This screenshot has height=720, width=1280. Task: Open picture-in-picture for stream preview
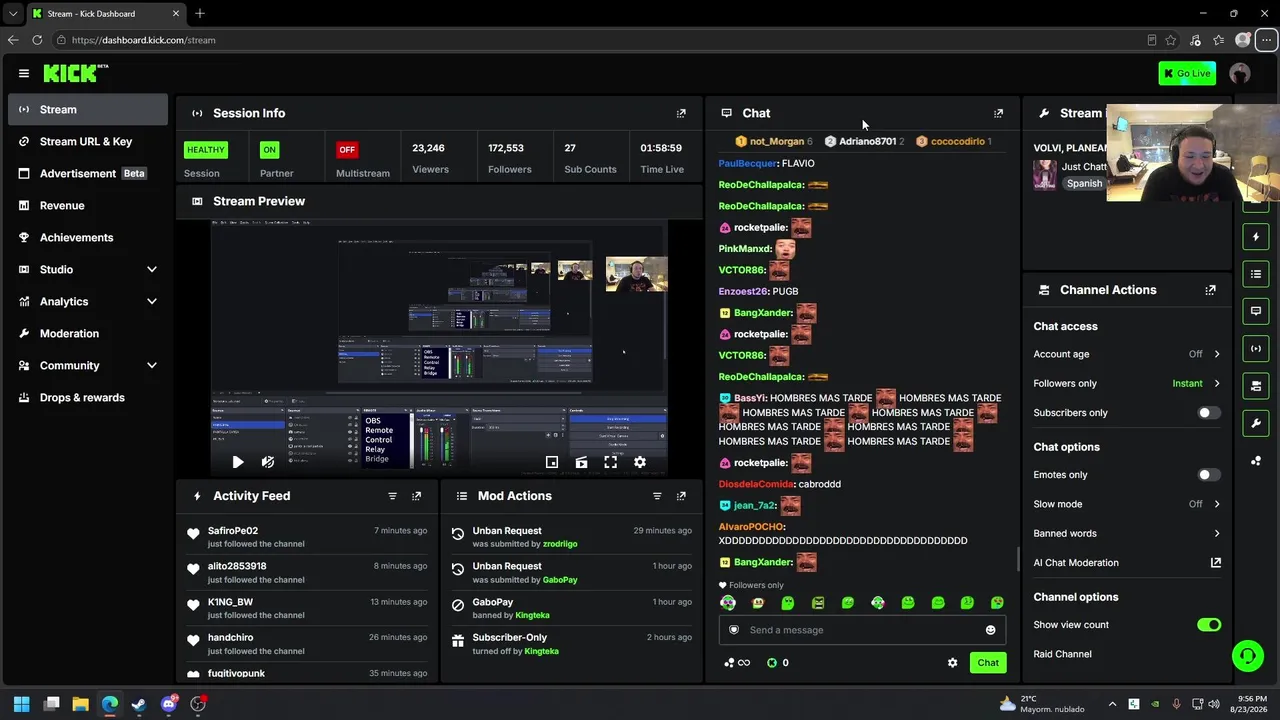tap(551, 462)
